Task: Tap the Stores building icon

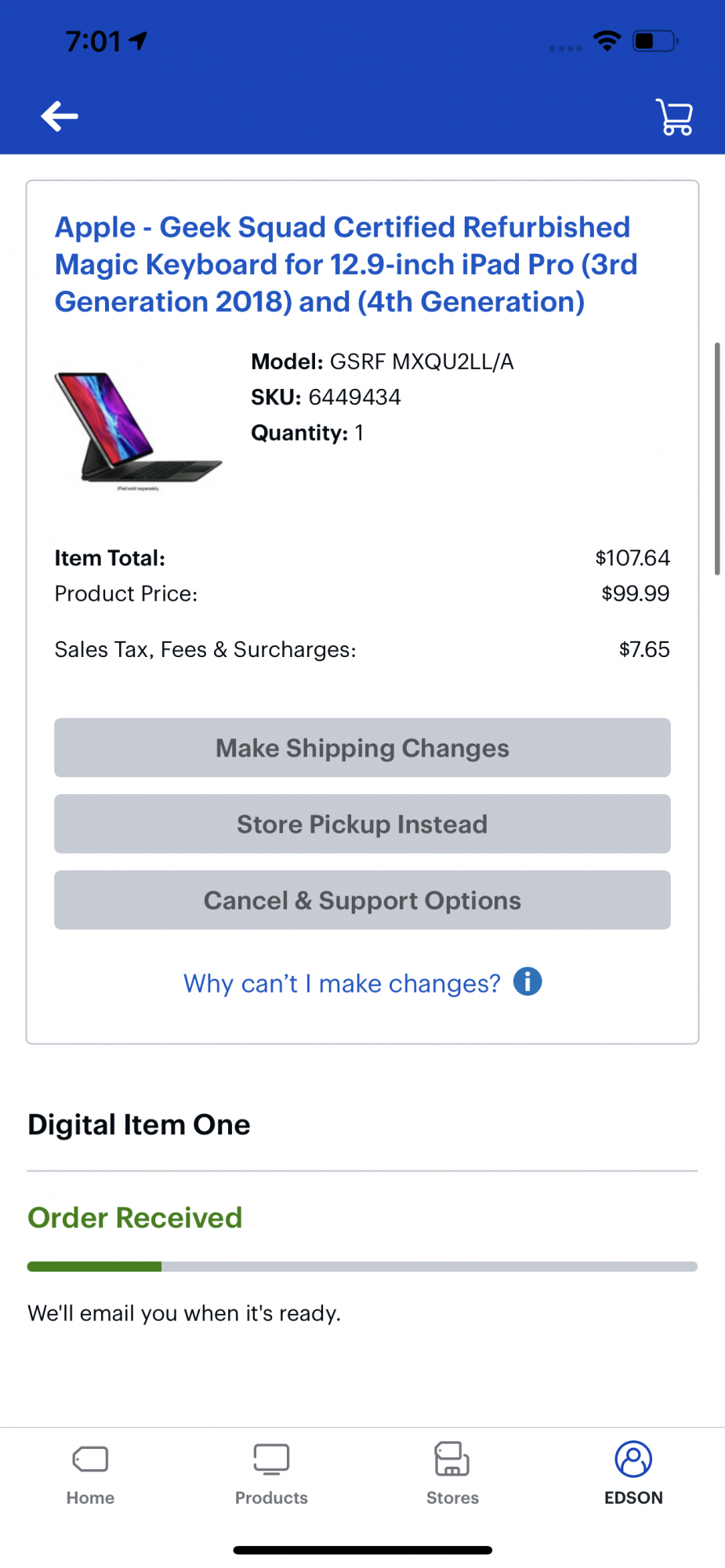Action: click(x=452, y=1459)
